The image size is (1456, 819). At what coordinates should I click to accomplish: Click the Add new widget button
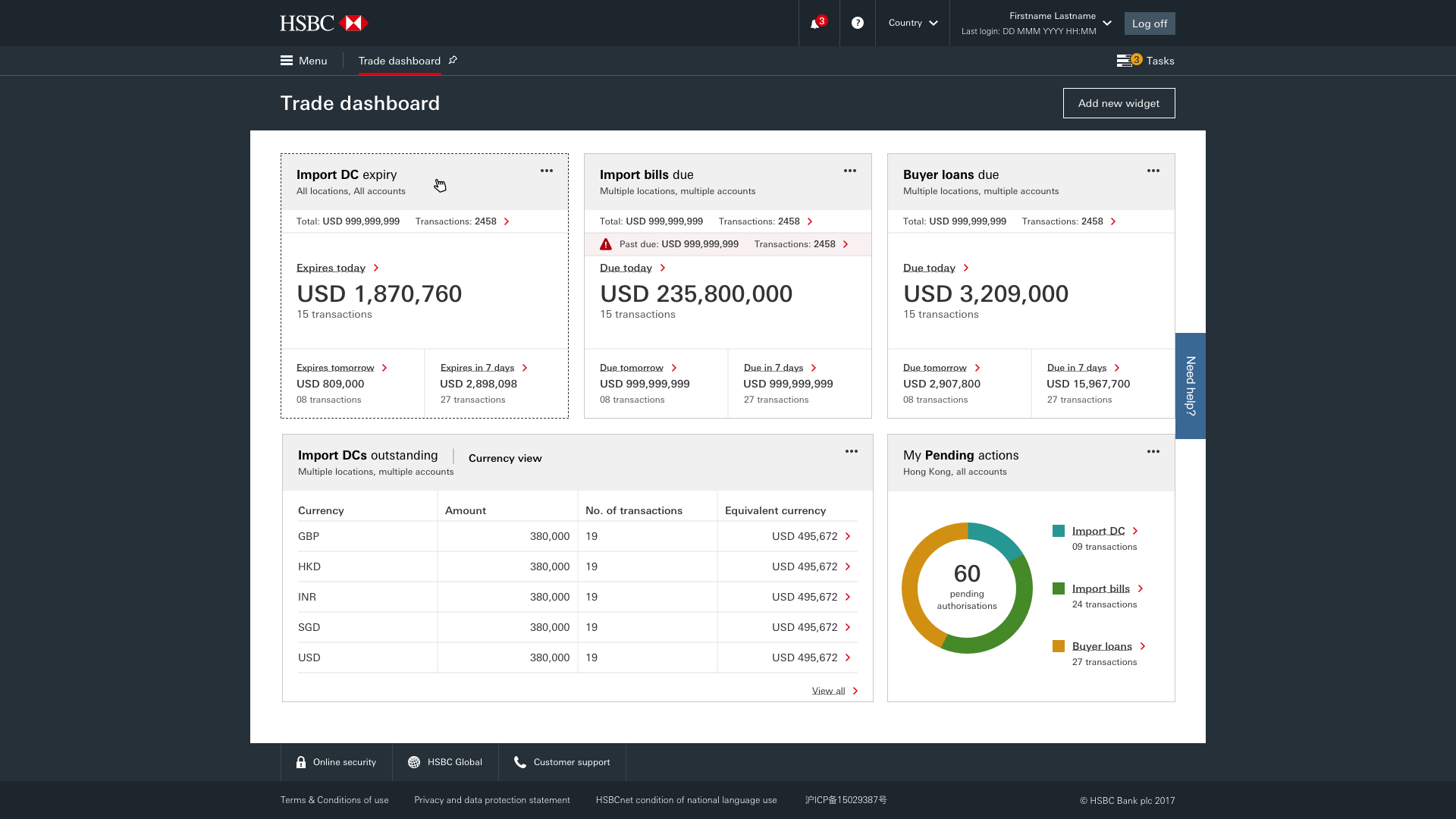coord(1119,103)
